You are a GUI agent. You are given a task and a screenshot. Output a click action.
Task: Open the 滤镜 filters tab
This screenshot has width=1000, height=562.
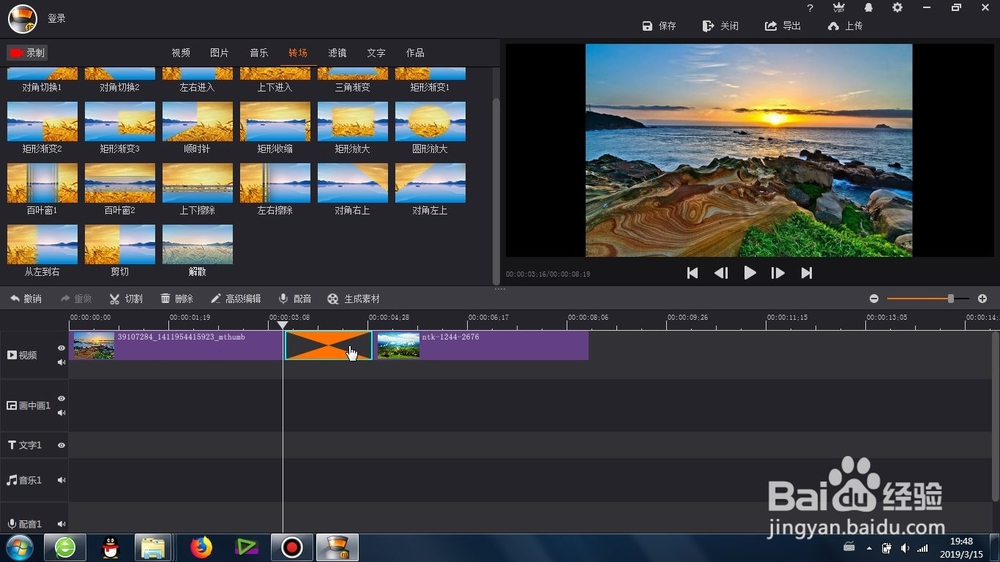pos(337,53)
